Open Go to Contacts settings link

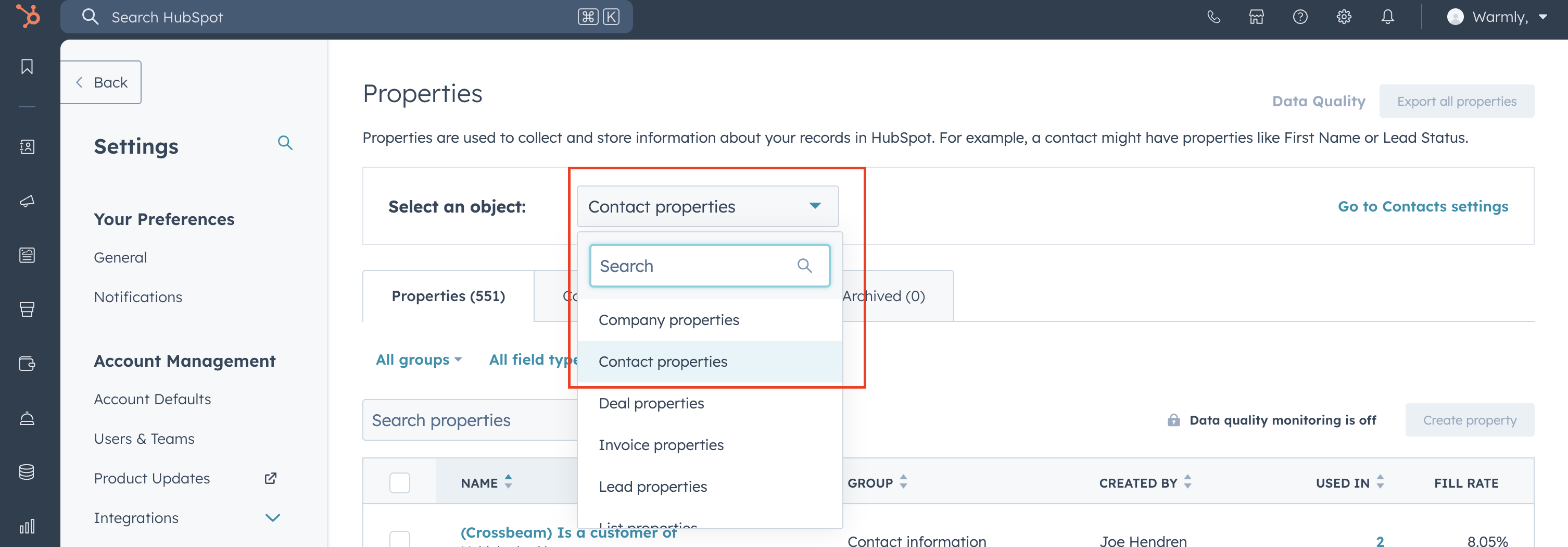[1423, 206]
